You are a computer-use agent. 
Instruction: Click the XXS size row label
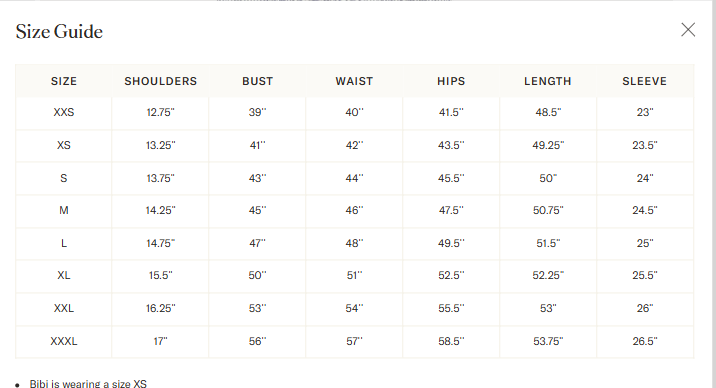click(x=64, y=112)
